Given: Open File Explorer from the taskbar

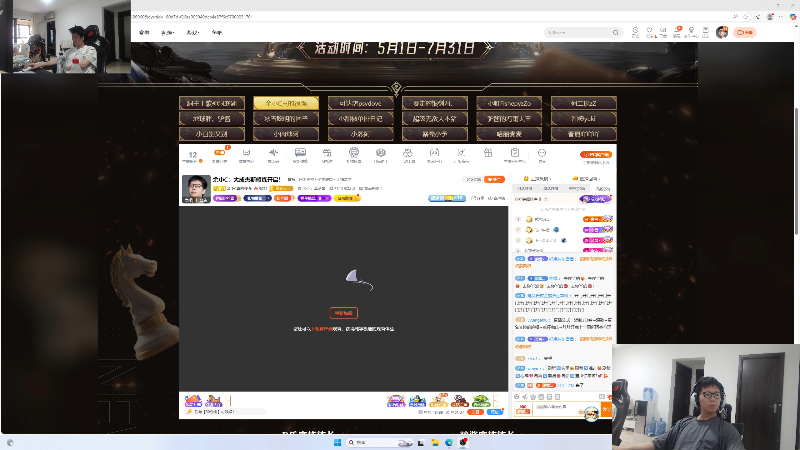Looking at the screenshot, I should point(435,442).
